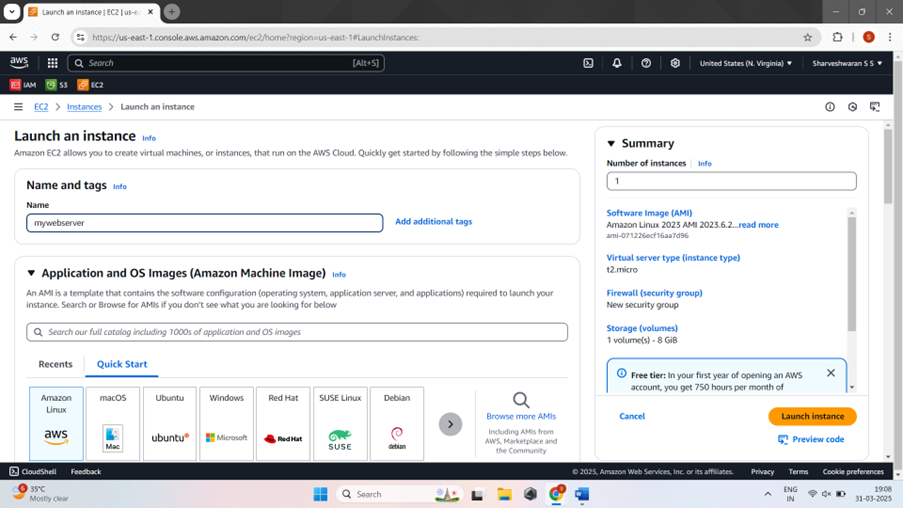The height and width of the screenshot is (508, 903).
Task: Focus the AWS console search bar
Action: pos(226,63)
